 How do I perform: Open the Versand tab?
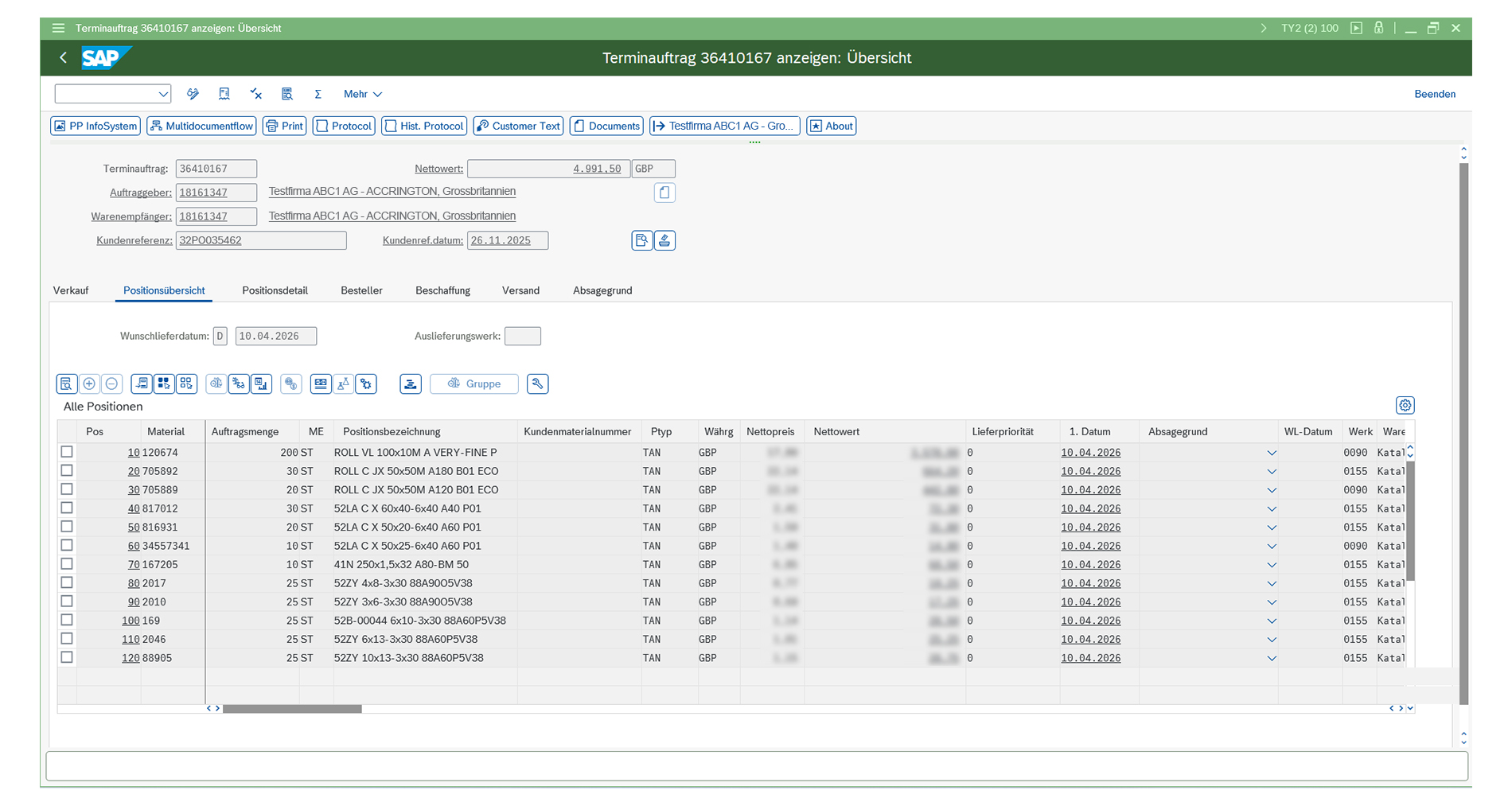coord(521,290)
